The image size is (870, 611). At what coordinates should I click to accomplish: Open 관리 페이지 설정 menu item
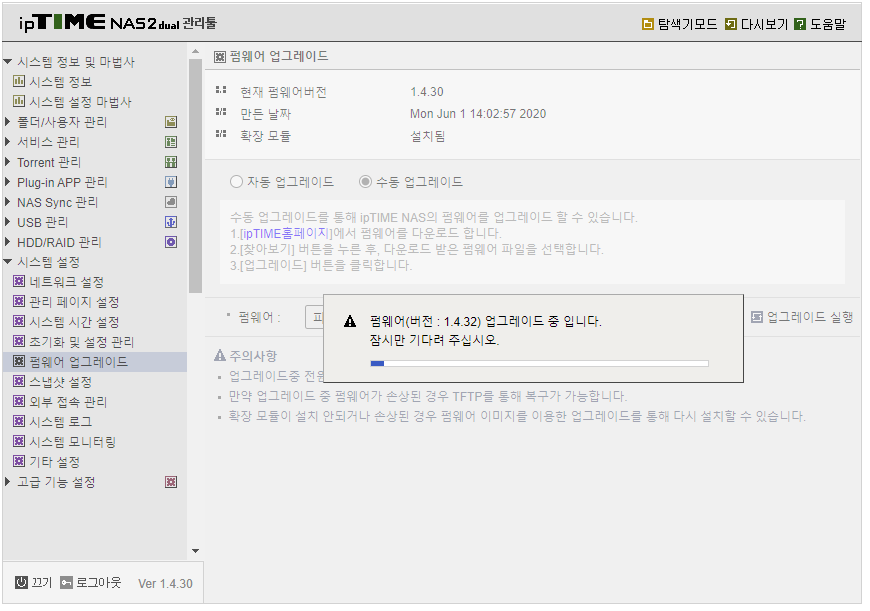pos(74,302)
